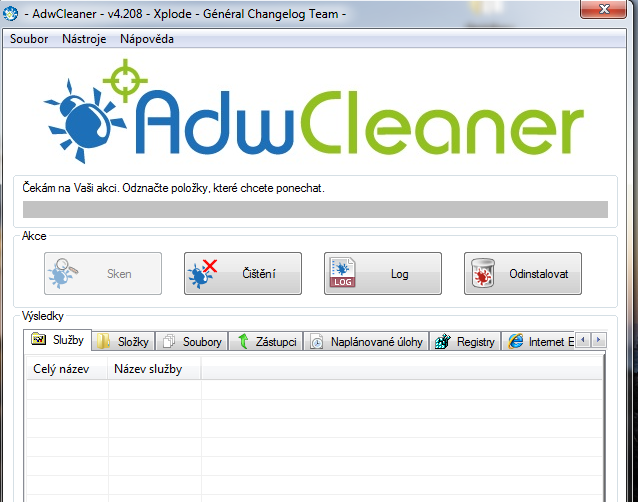
Task: Click the bug with red X icon
Action: (202, 274)
